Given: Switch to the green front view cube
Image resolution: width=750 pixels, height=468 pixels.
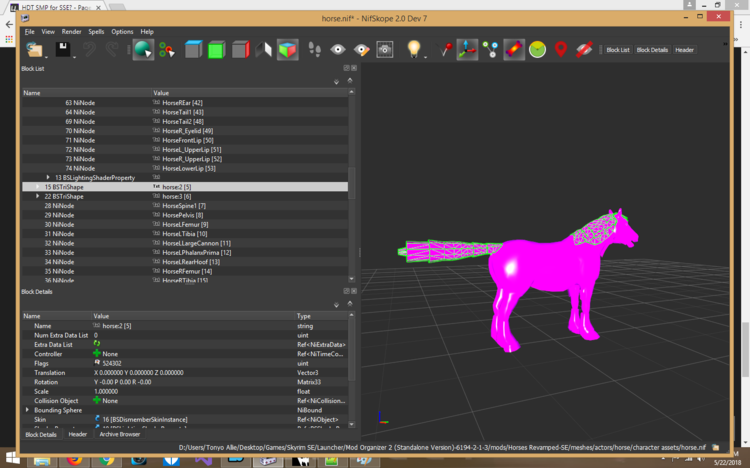Looking at the screenshot, I should pyautogui.click(x=217, y=49).
